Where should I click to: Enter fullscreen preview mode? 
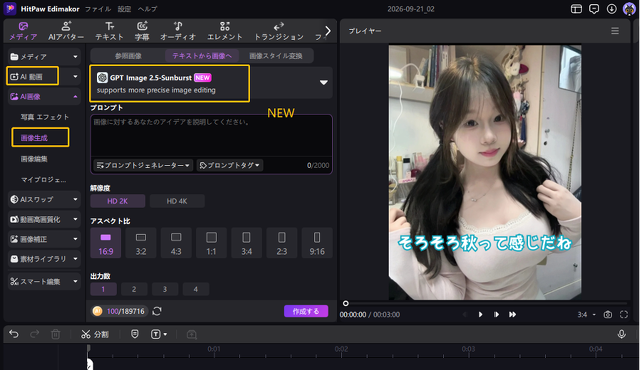click(x=624, y=315)
